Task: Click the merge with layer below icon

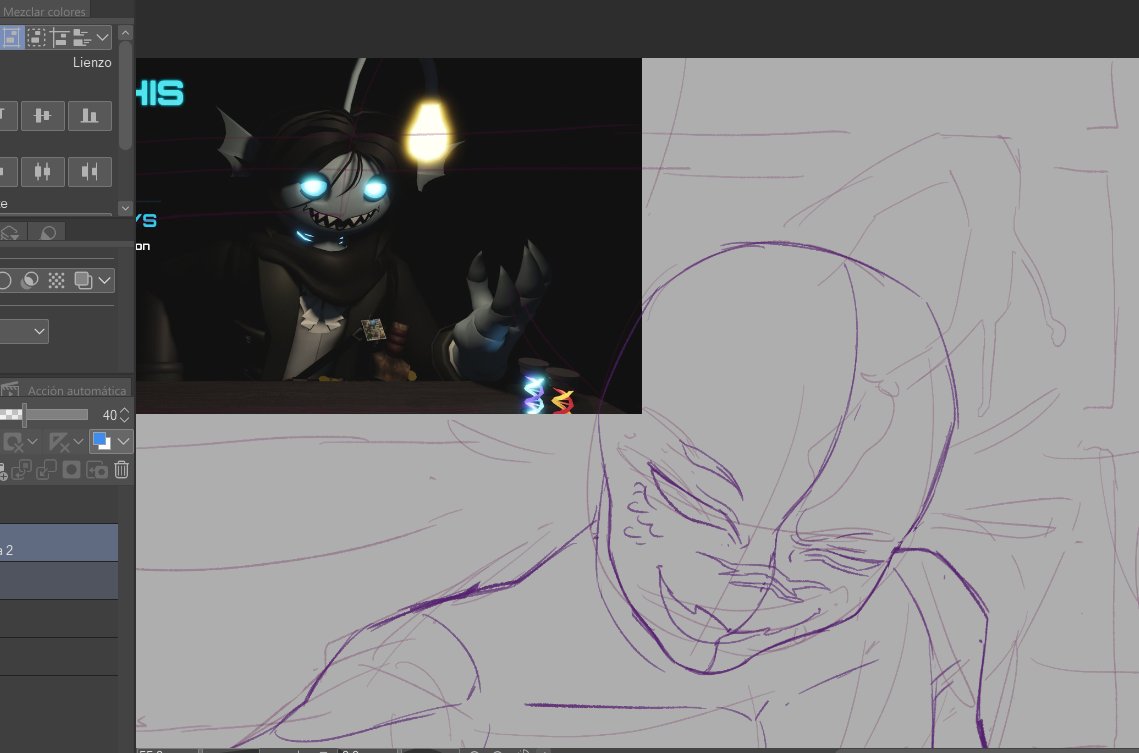Action: [x=46, y=470]
